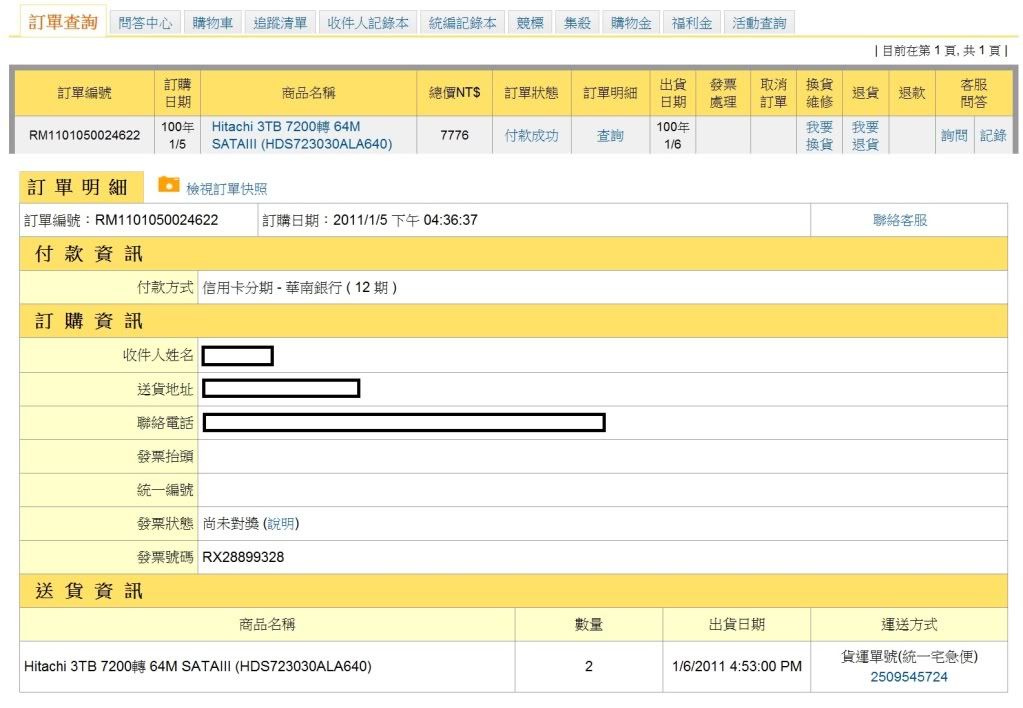Open the 集殺 tab

click(x=577, y=23)
